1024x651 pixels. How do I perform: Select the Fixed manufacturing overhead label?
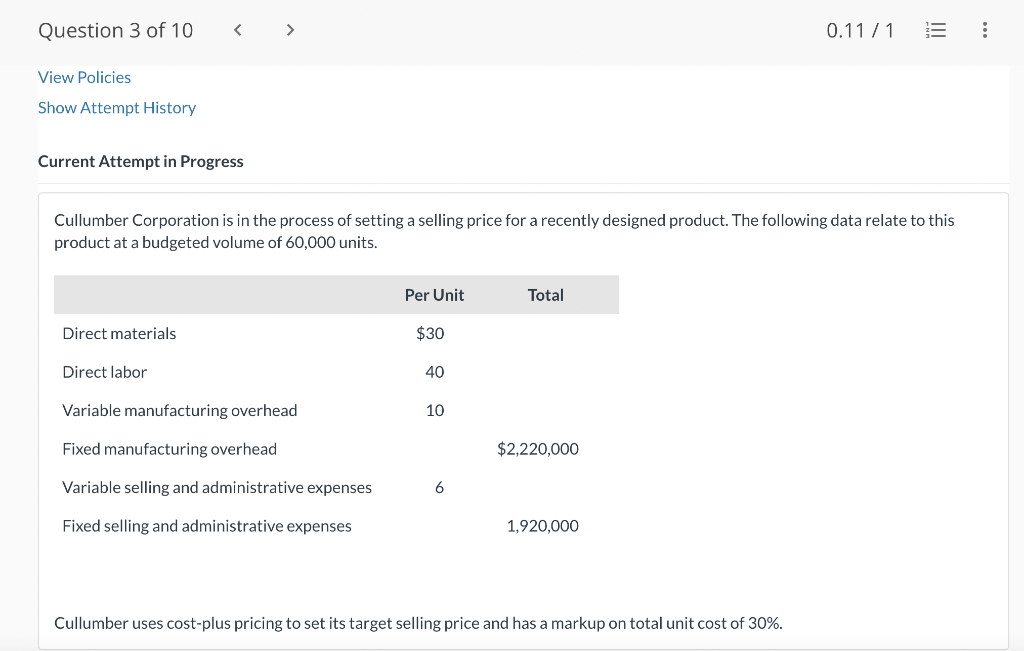pyautogui.click(x=169, y=449)
